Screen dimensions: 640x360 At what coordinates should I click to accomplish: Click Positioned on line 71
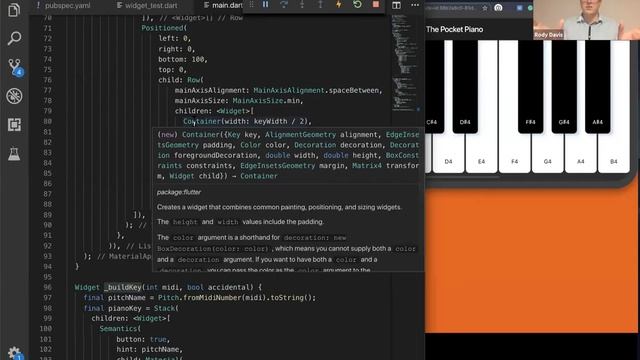(162, 28)
